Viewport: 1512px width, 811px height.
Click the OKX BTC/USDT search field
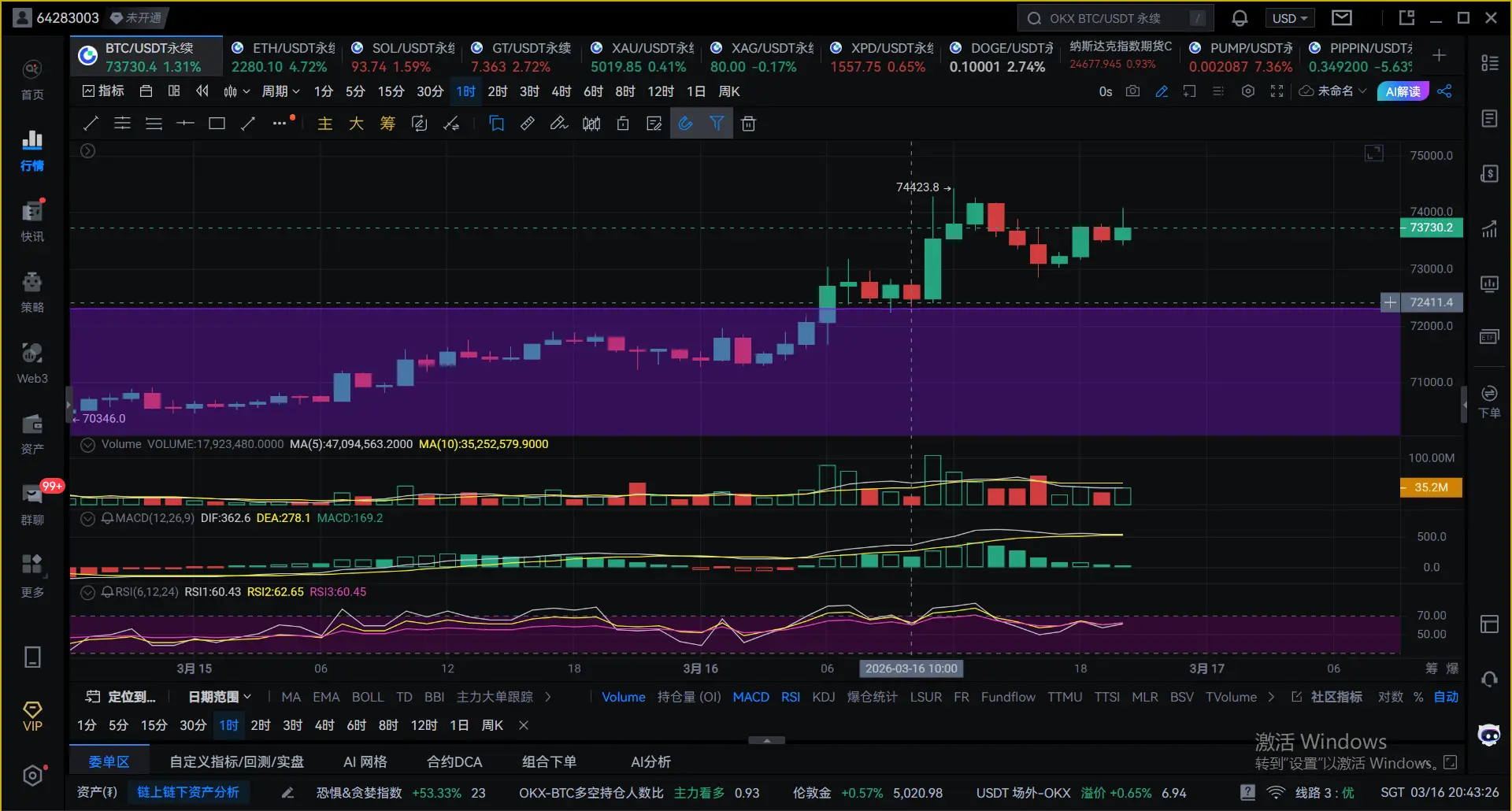tap(1115, 18)
